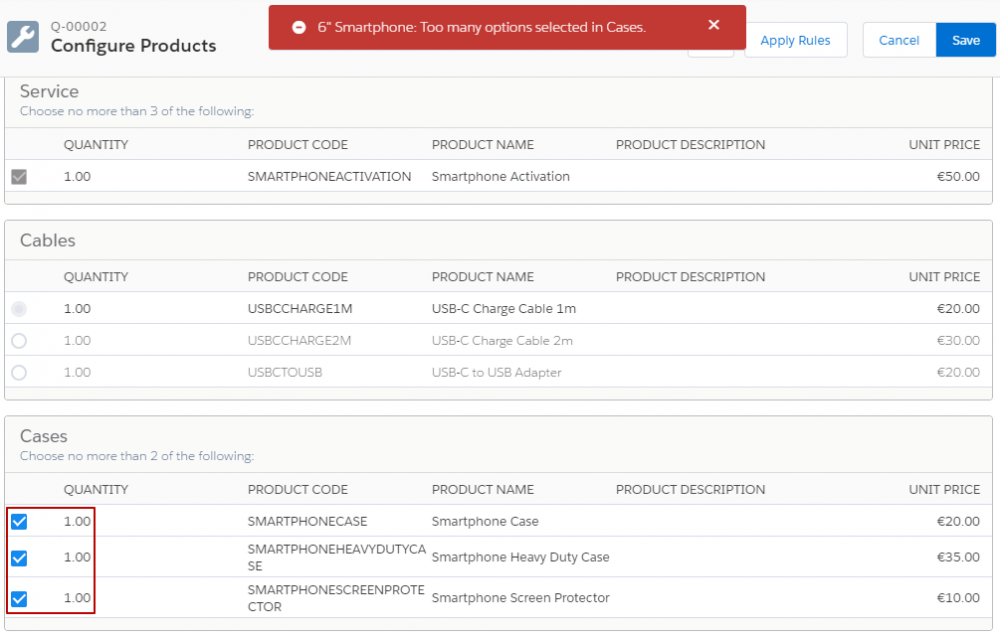Select the USB-C Charge Cable 1m radio
Image resolution: width=1000 pixels, height=637 pixels.
click(19, 309)
